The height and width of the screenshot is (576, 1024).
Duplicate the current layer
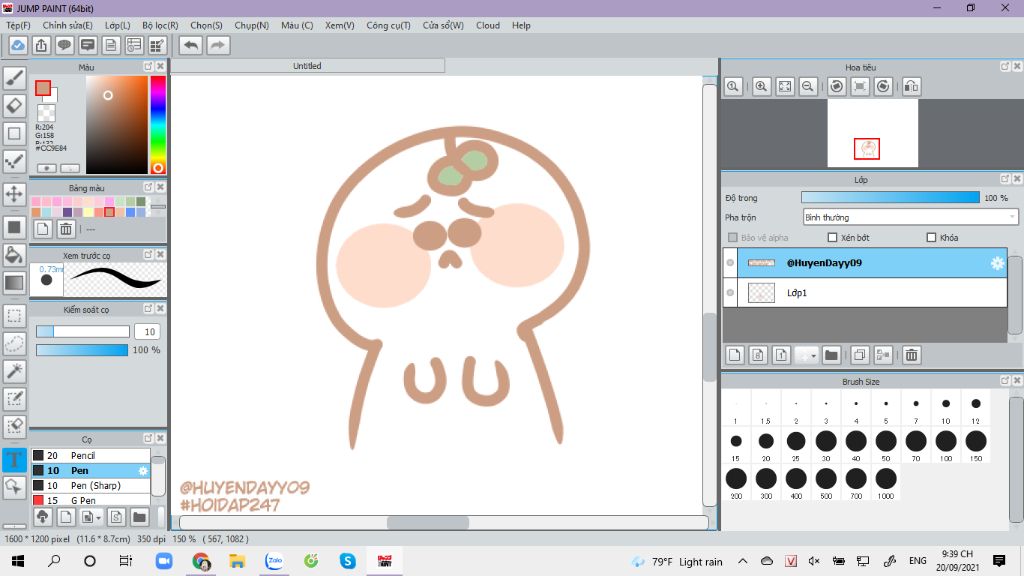859,355
